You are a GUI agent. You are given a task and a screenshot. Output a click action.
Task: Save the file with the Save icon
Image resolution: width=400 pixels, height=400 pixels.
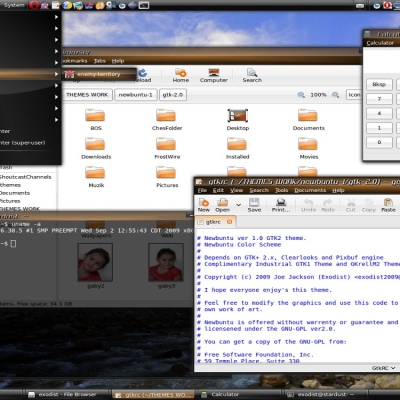(x=254, y=205)
